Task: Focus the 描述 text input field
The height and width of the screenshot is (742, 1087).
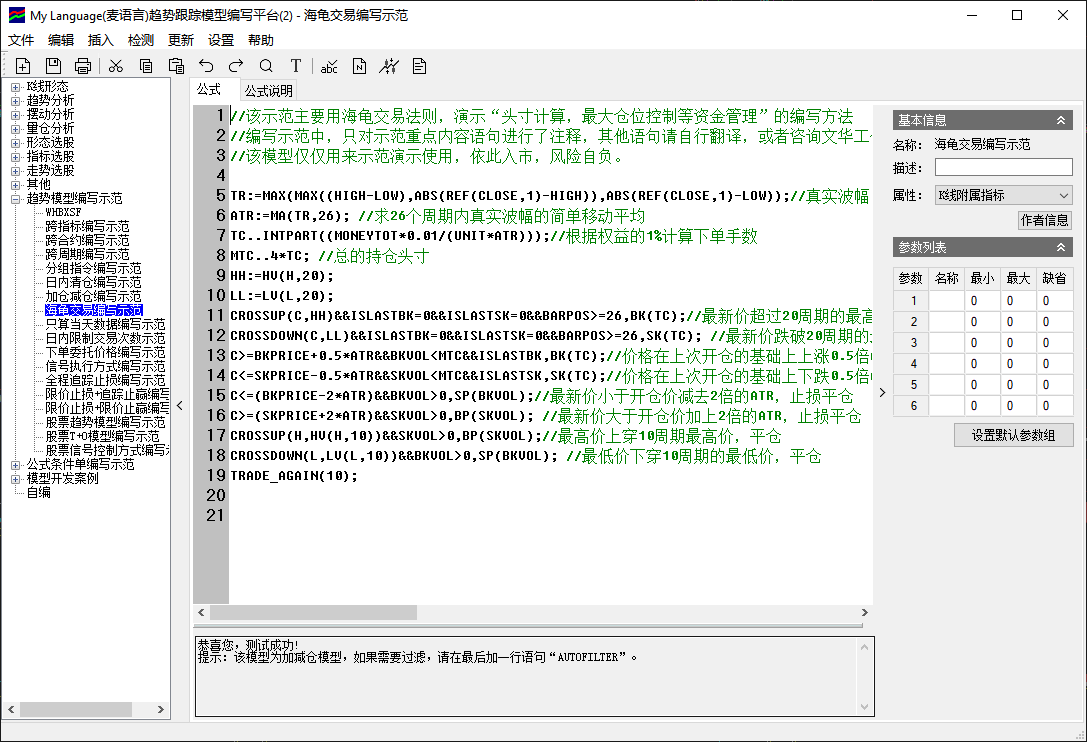Action: pos(1003,168)
